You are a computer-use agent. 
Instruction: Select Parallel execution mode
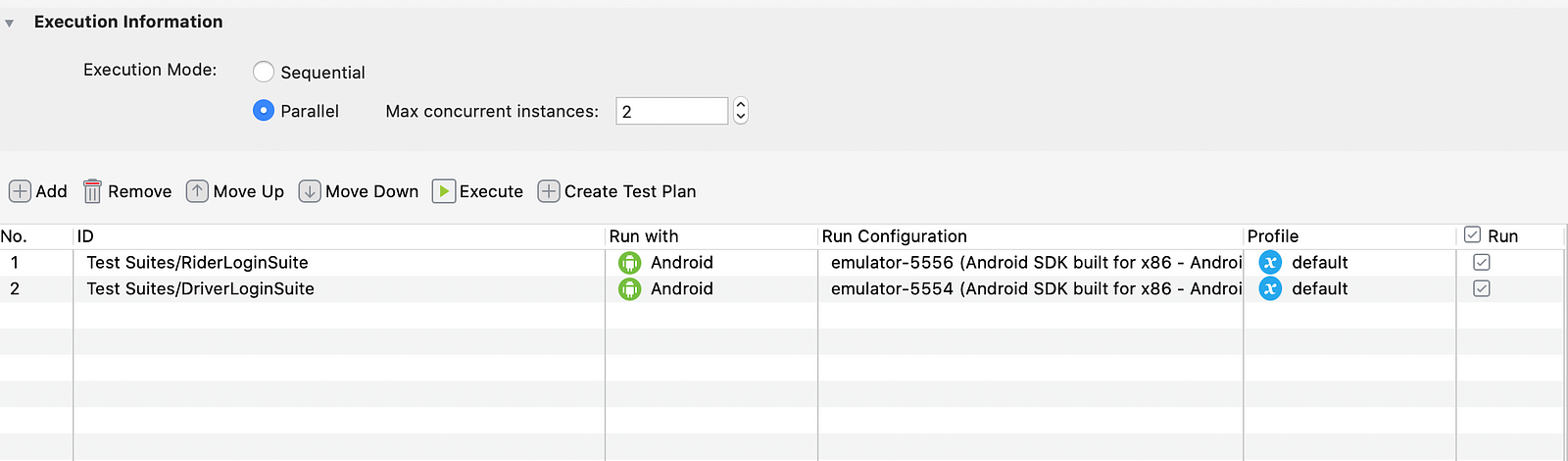pyautogui.click(x=264, y=111)
